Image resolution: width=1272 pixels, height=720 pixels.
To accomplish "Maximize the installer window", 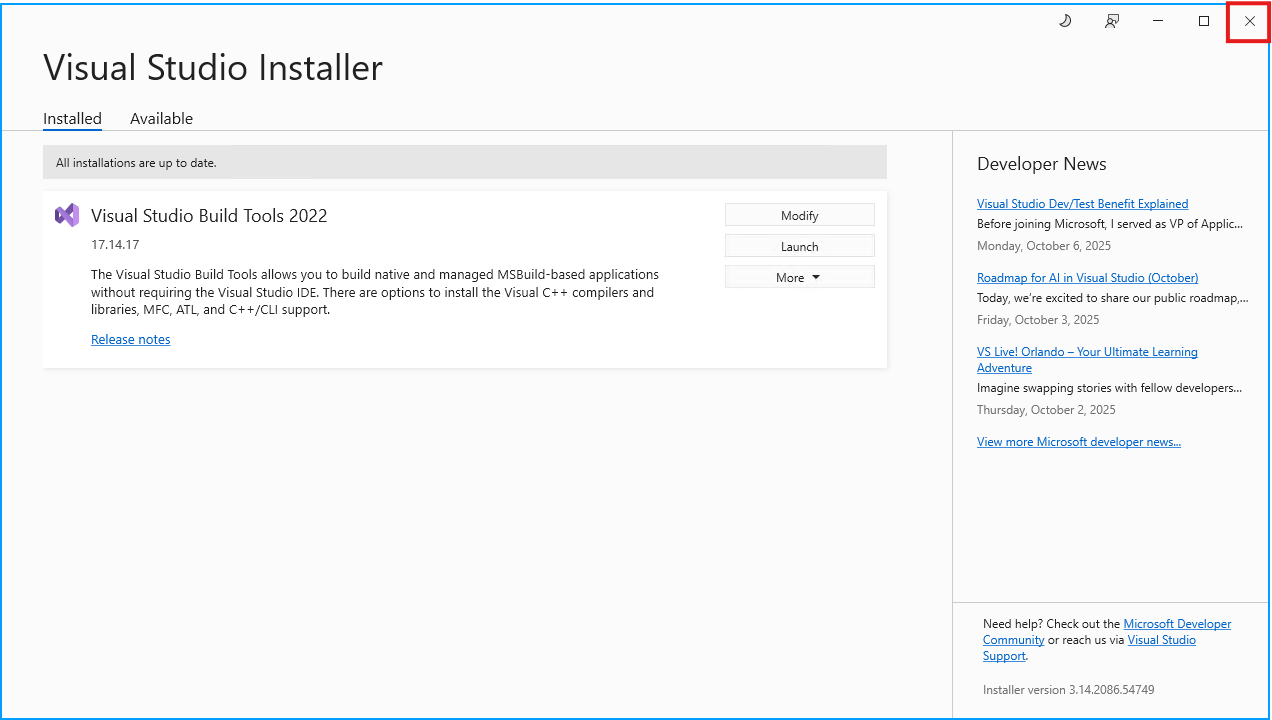I will click(1204, 20).
